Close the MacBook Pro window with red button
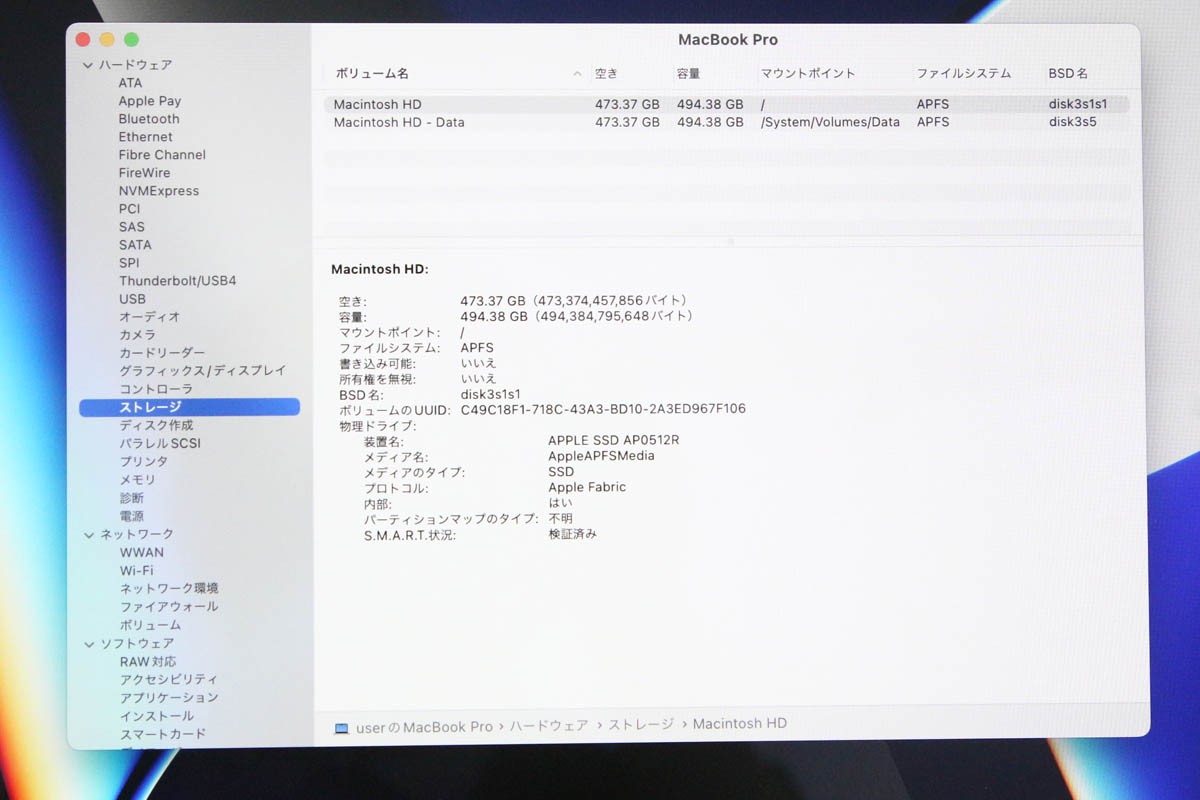The image size is (1200, 800). click(83, 40)
